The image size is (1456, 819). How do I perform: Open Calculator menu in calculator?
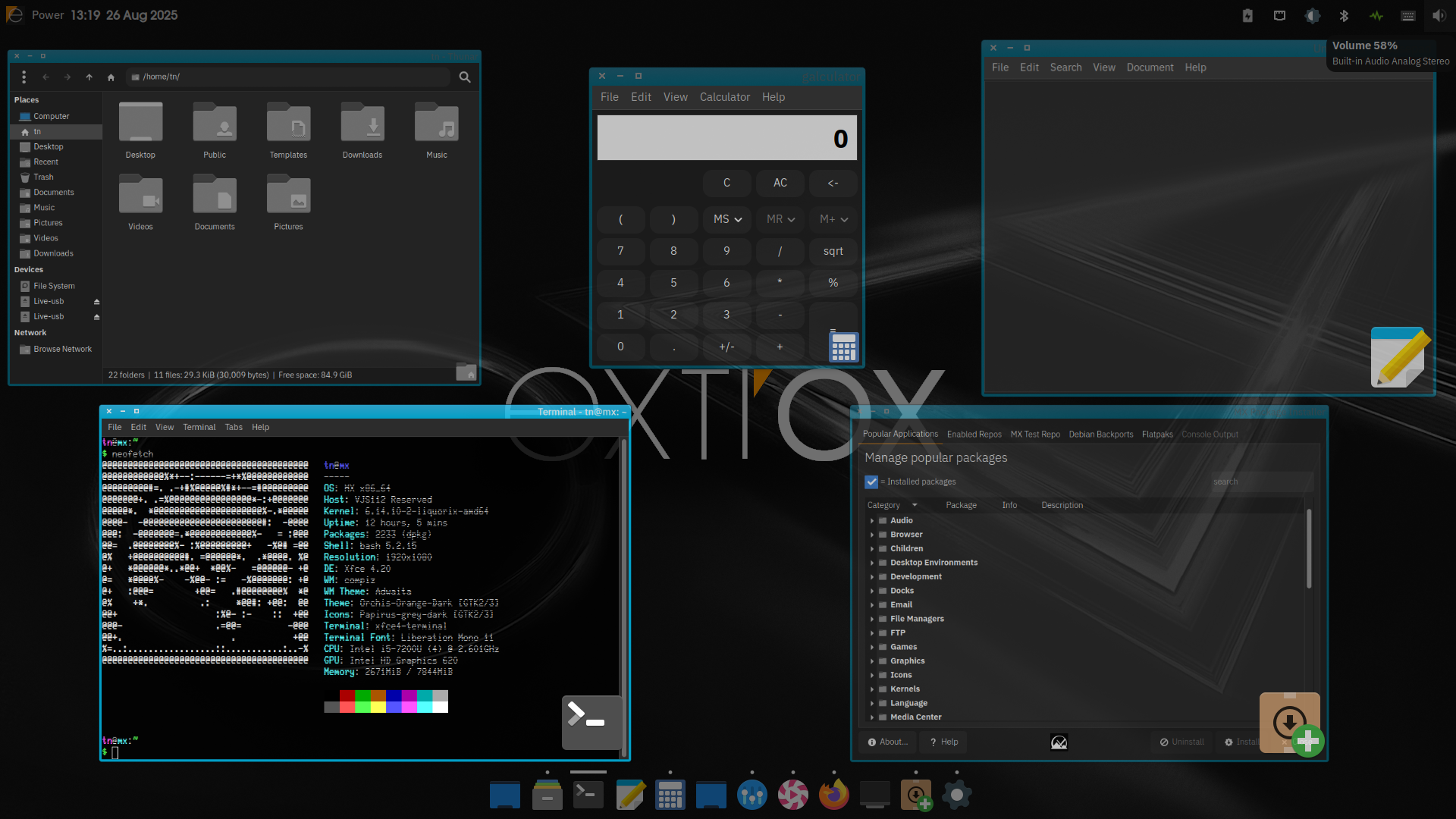click(x=724, y=97)
